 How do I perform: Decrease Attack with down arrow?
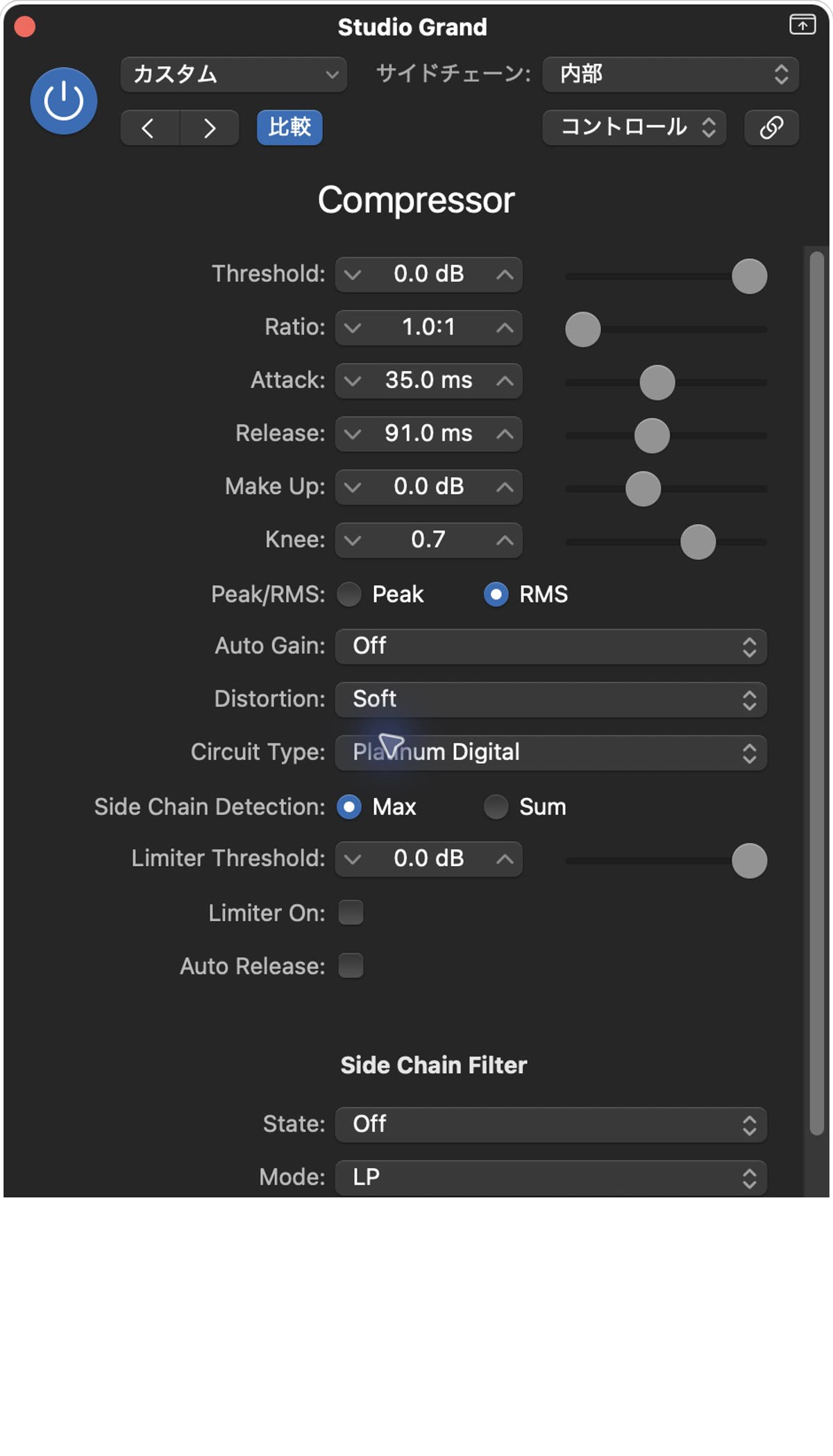point(353,381)
